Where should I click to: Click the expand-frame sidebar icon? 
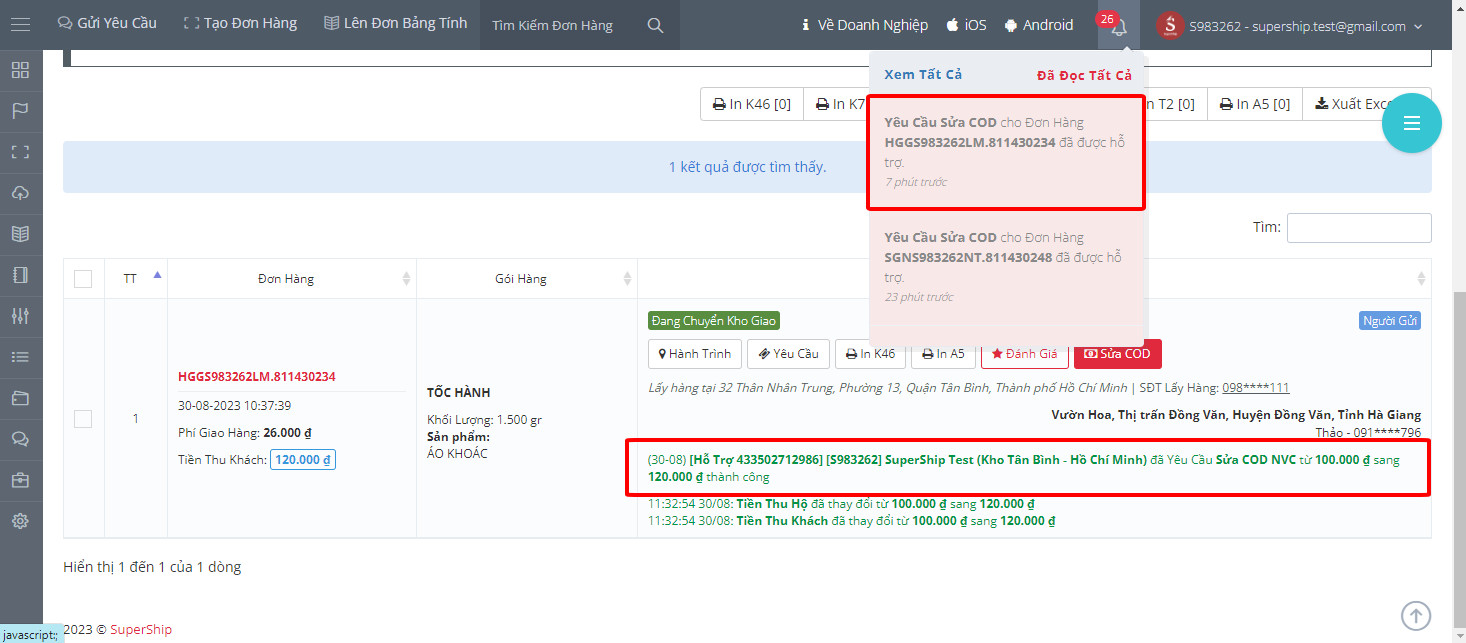click(x=20, y=152)
